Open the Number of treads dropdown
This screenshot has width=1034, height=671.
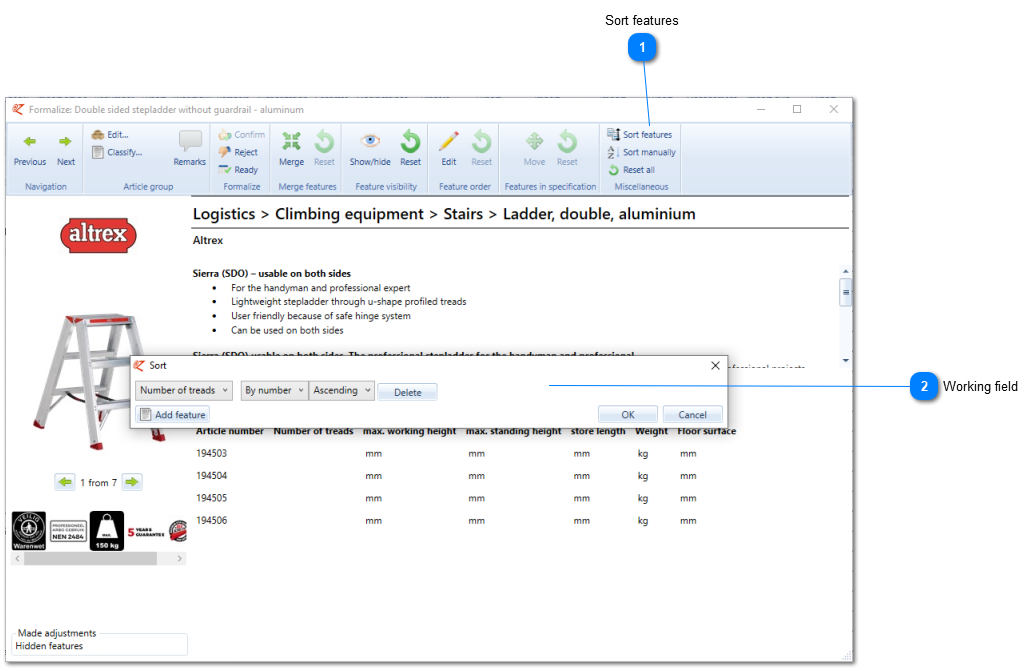click(x=184, y=390)
